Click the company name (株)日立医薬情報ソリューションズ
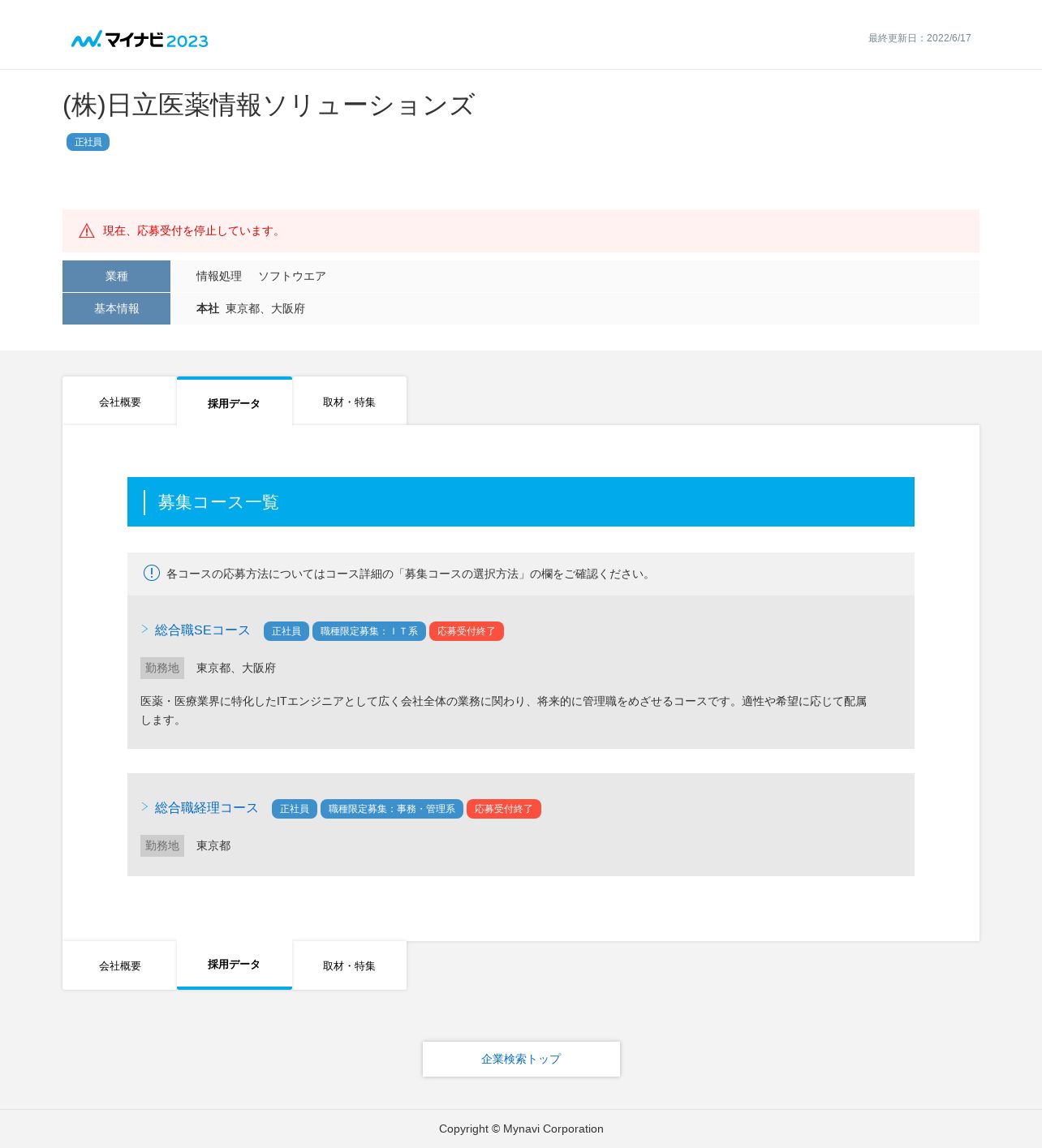The width and height of the screenshot is (1042, 1148). point(269,105)
